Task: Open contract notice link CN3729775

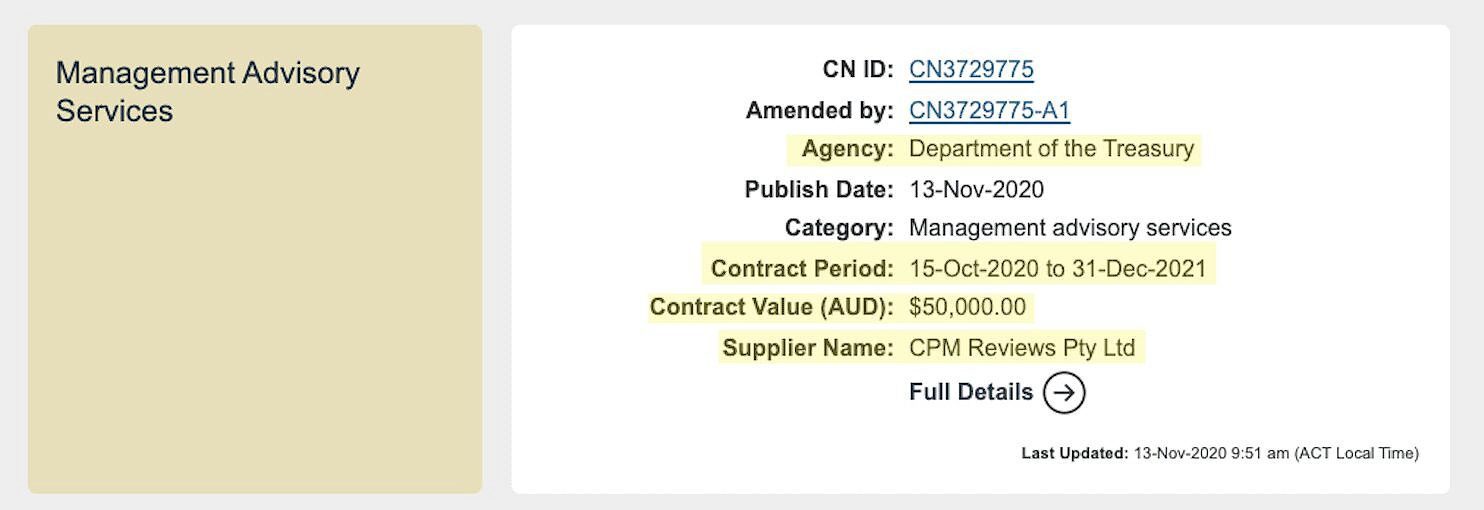Action: click(x=971, y=69)
